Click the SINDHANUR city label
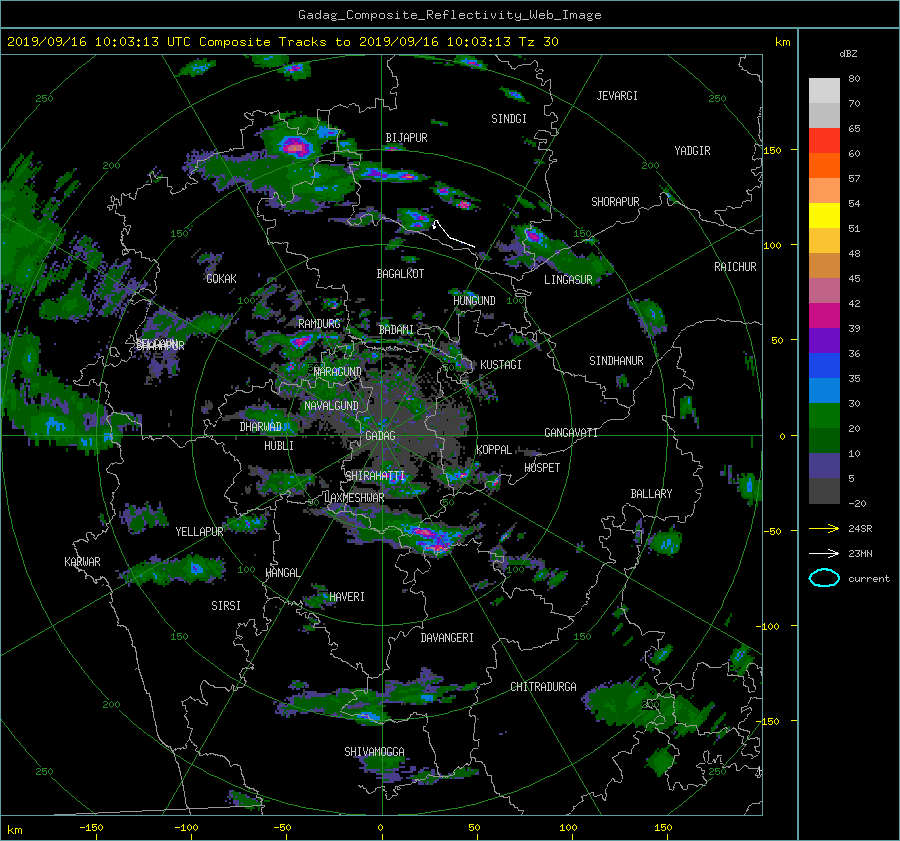This screenshot has width=900, height=841. [x=616, y=361]
